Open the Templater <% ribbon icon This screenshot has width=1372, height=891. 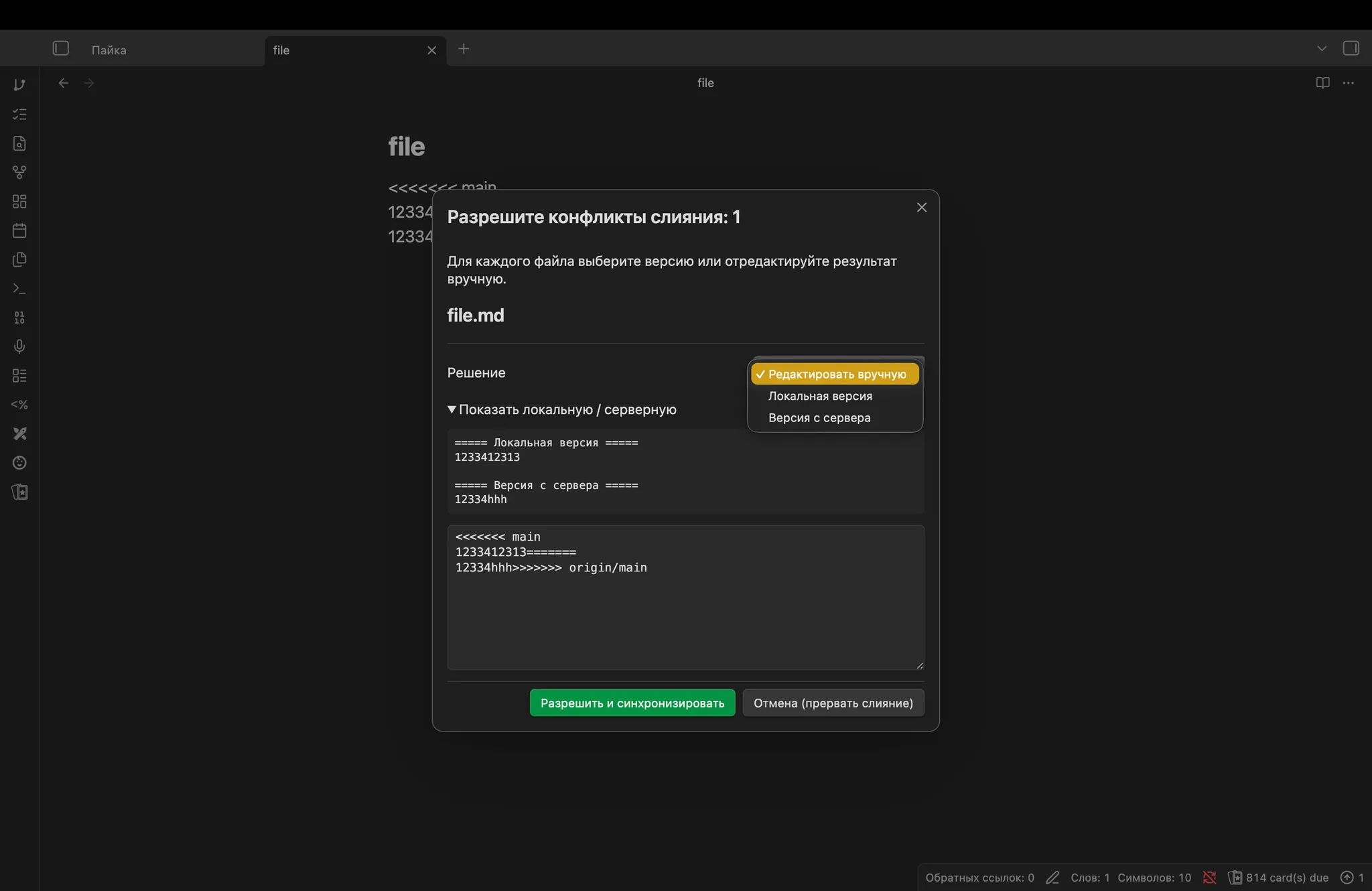19,405
